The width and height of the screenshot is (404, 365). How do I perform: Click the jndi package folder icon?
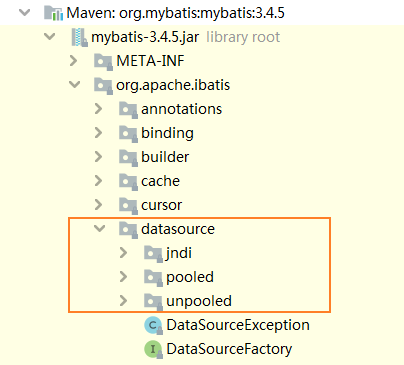pos(153,254)
